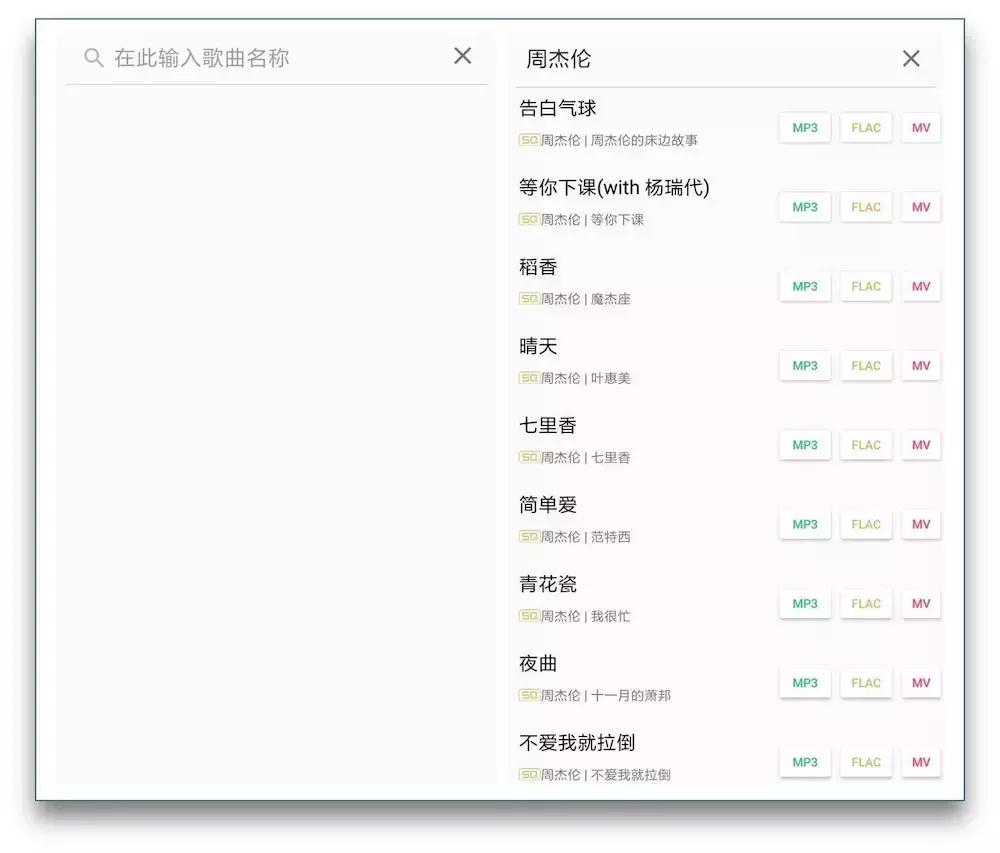Screen dimensions: 1000x853
Task: Download MP3 of 告白气球
Action: click(804, 127)
